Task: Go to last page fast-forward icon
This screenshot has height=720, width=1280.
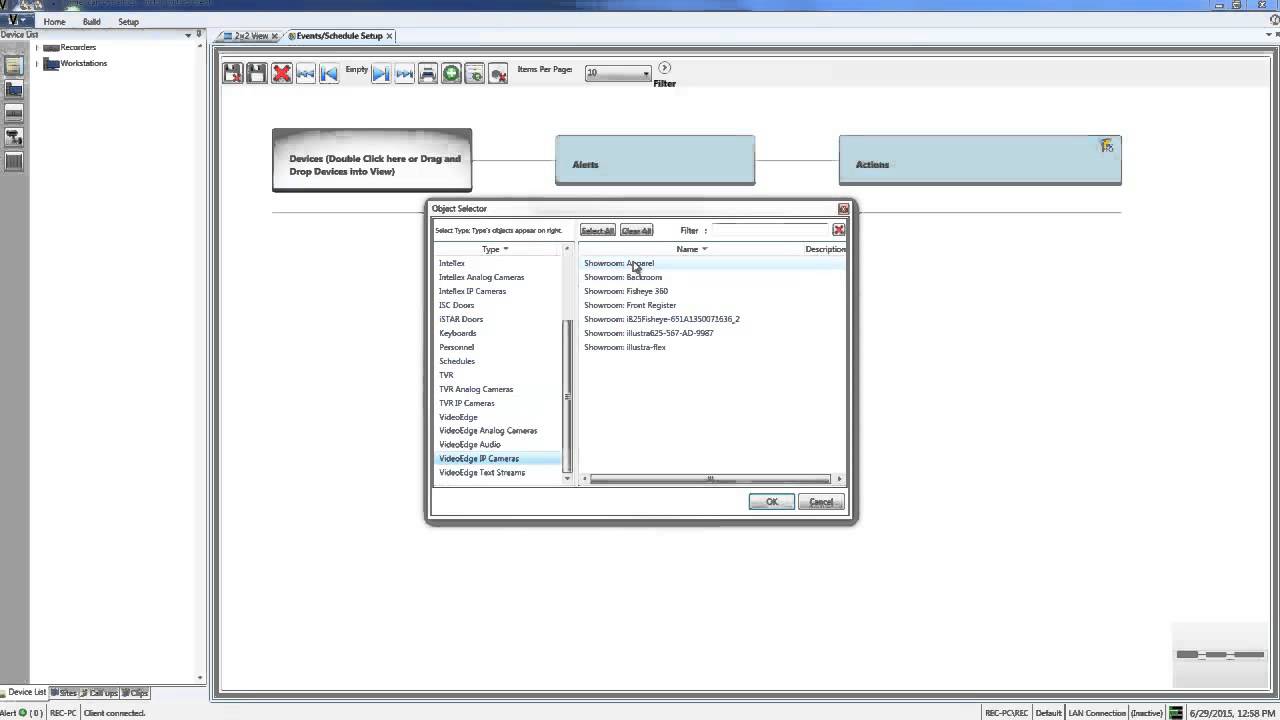Action: pyautogui.click(x=404, y=73)
